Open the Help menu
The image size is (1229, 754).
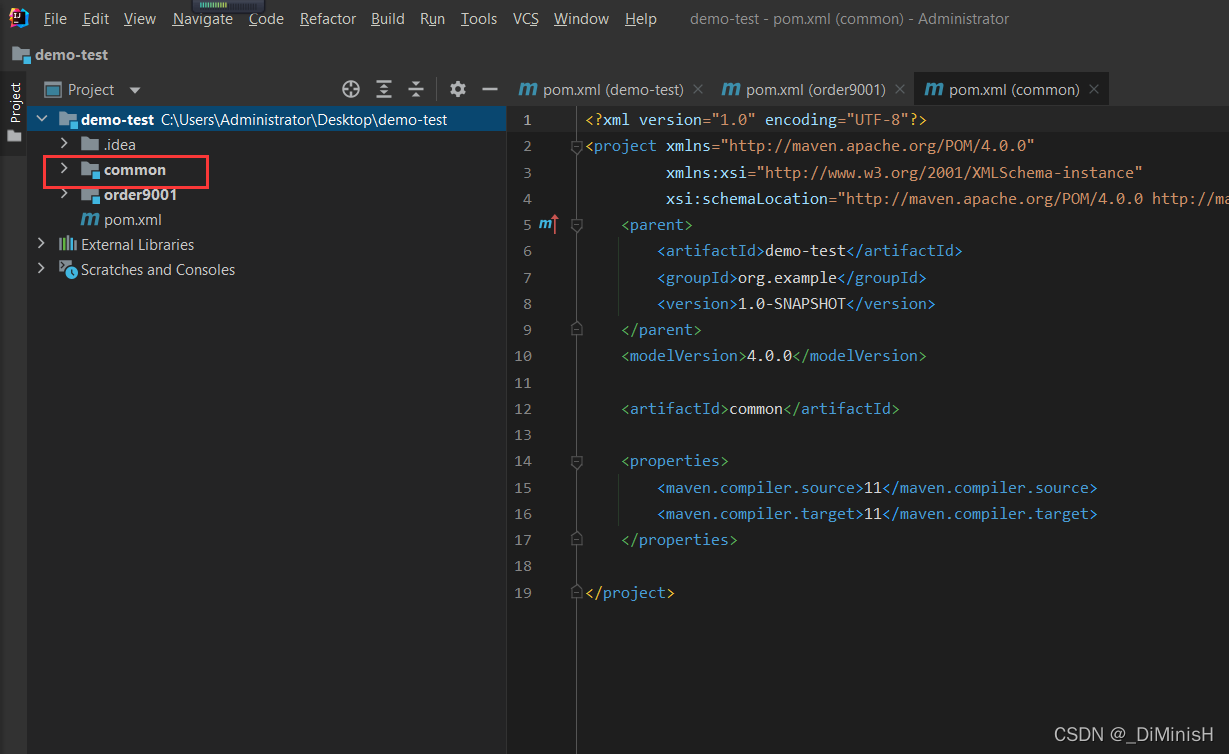[x=641, y=19]
